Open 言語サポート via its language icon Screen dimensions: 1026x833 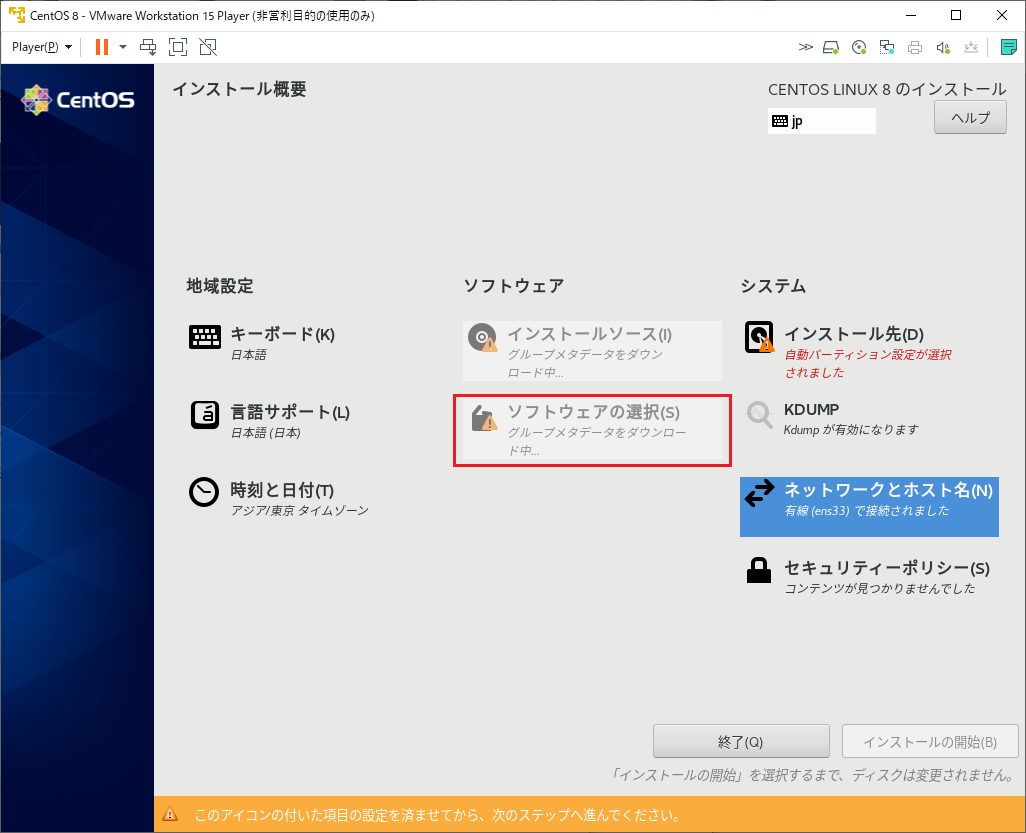point(205,412)
